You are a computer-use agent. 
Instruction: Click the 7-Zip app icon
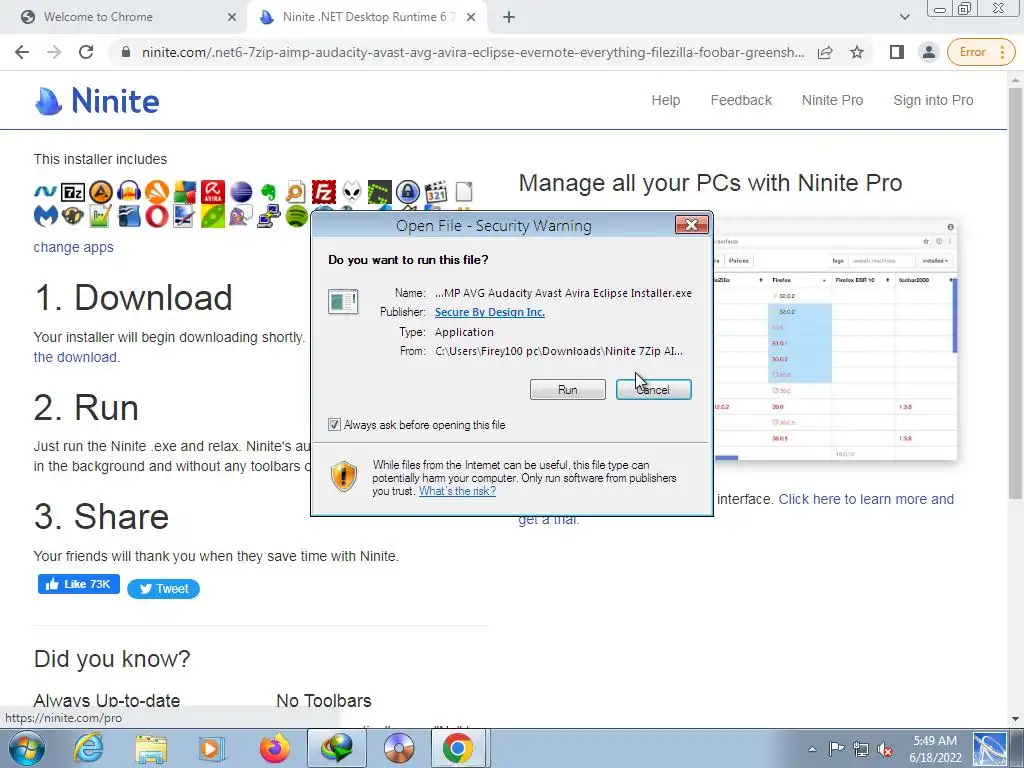tap(72, 192)
